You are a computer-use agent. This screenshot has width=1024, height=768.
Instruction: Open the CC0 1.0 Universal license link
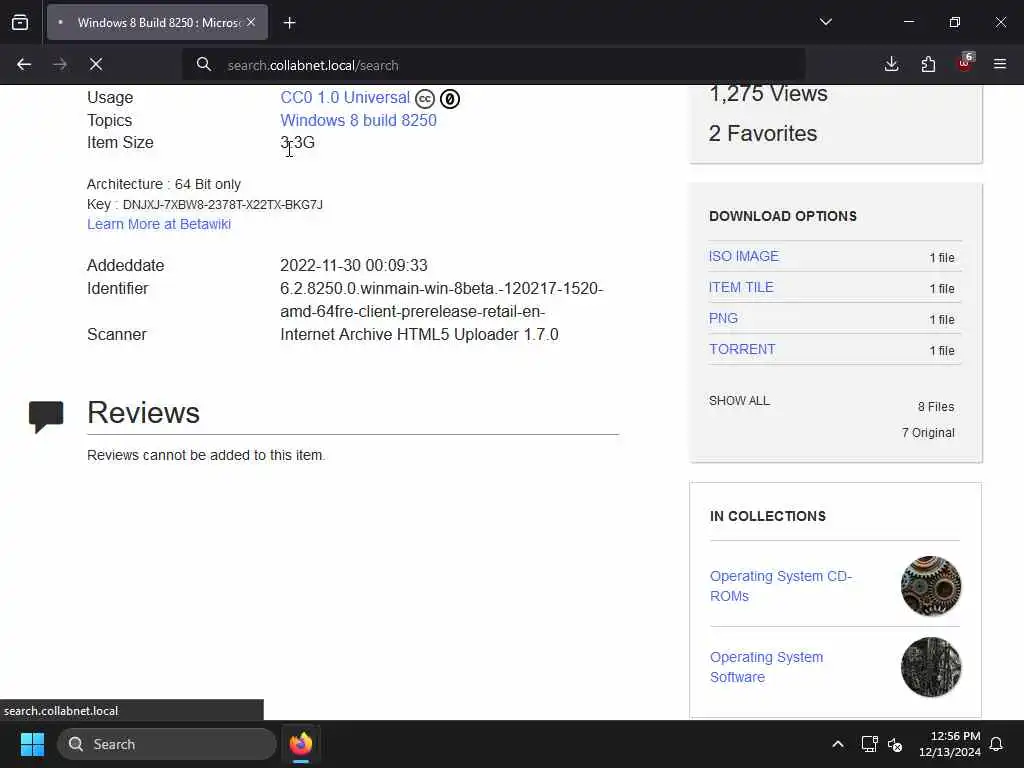[x=345, y=97]
